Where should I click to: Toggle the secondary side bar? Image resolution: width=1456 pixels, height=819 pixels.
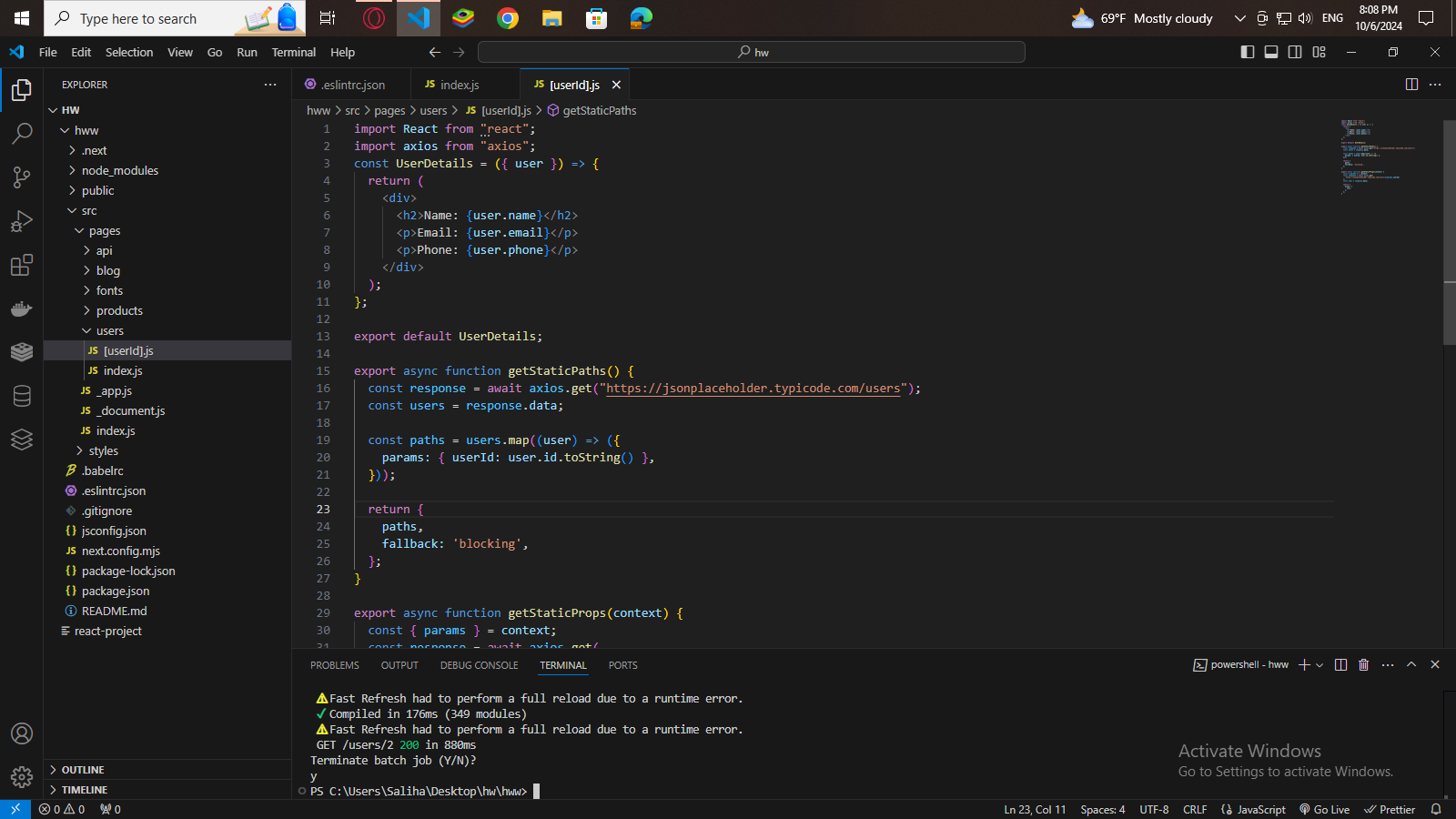click(1295, 52)
